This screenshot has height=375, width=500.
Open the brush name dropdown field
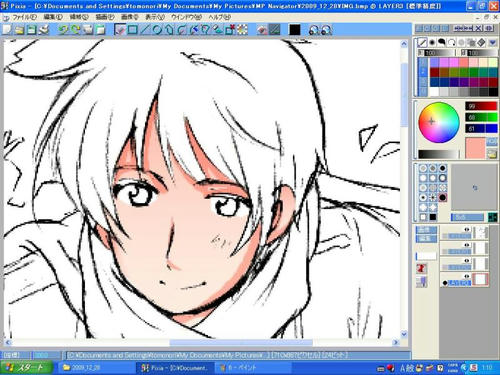click(467, 217)
